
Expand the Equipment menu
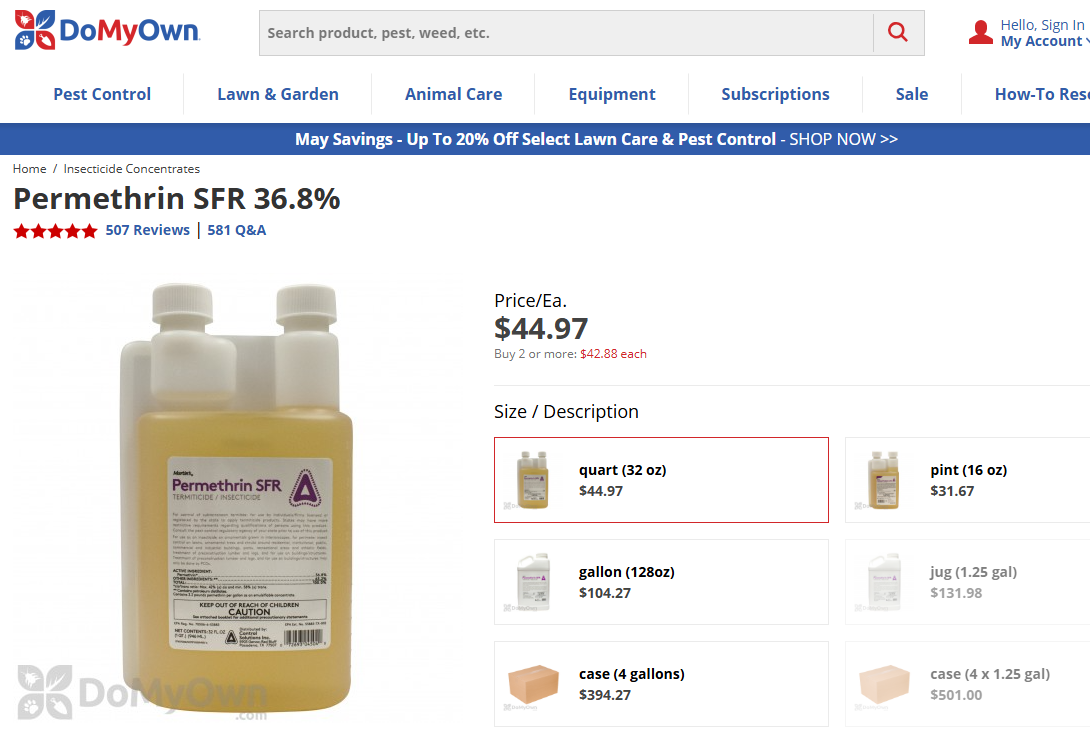point(612,94)
